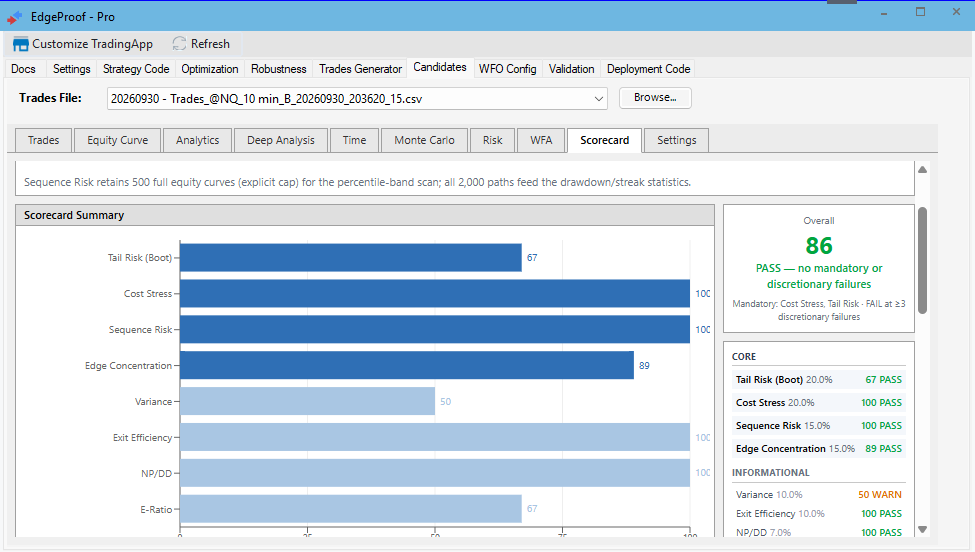Click the scrollbar down arrow
Image resolution: width=975 pixels, height=552 pixels.
tap(923, 530)
